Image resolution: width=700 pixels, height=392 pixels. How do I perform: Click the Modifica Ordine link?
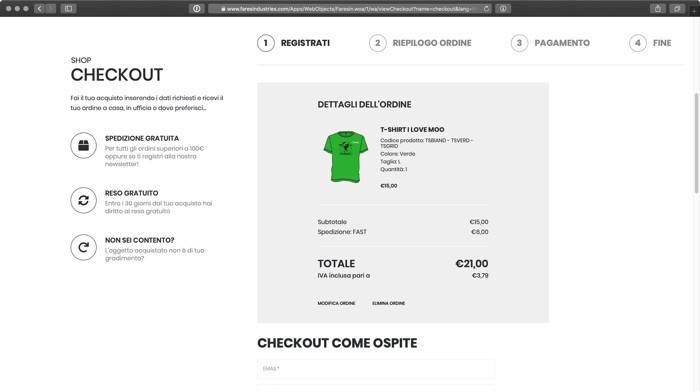336,303
